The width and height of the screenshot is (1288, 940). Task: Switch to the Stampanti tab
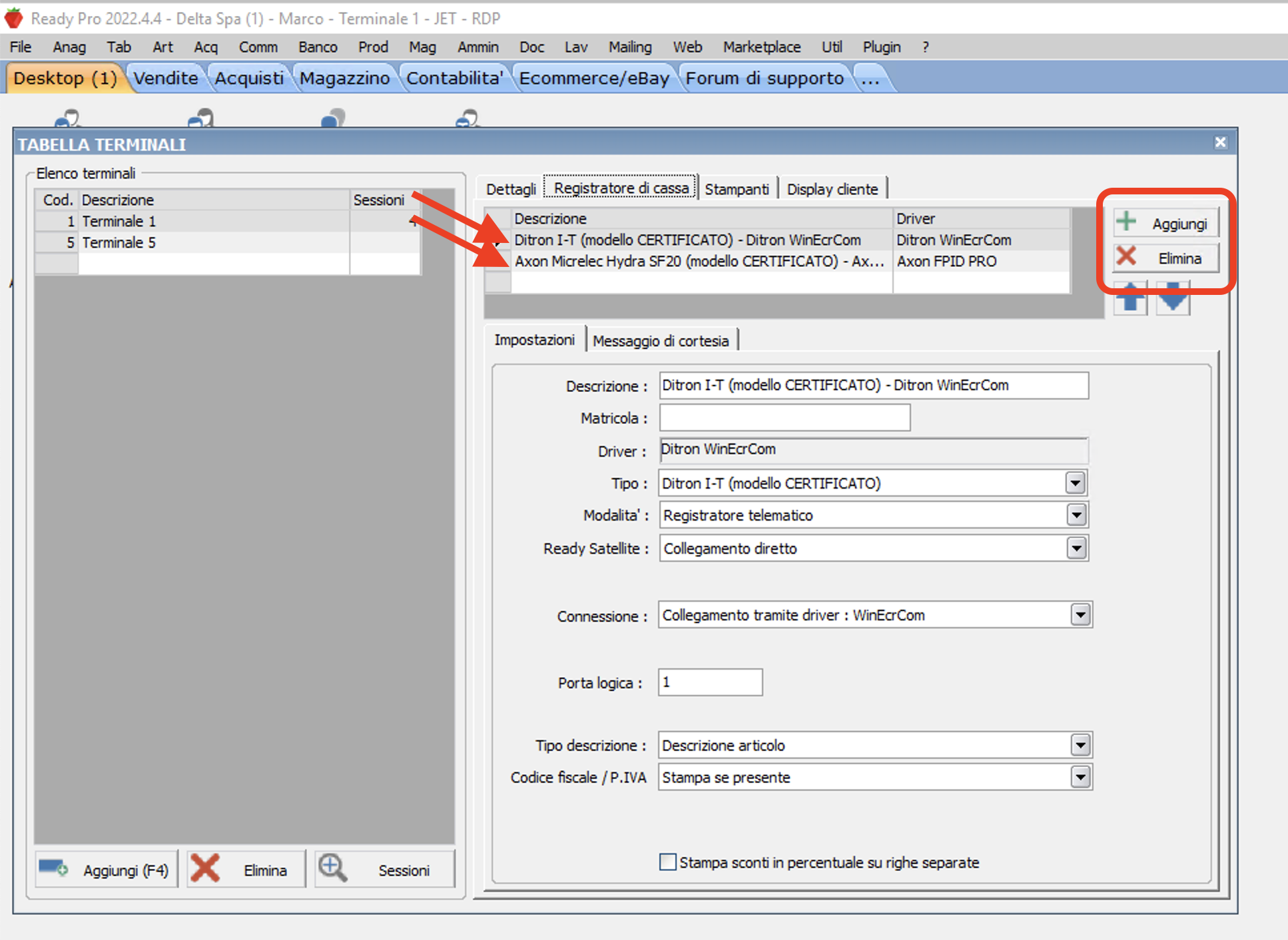pos(737,189)
